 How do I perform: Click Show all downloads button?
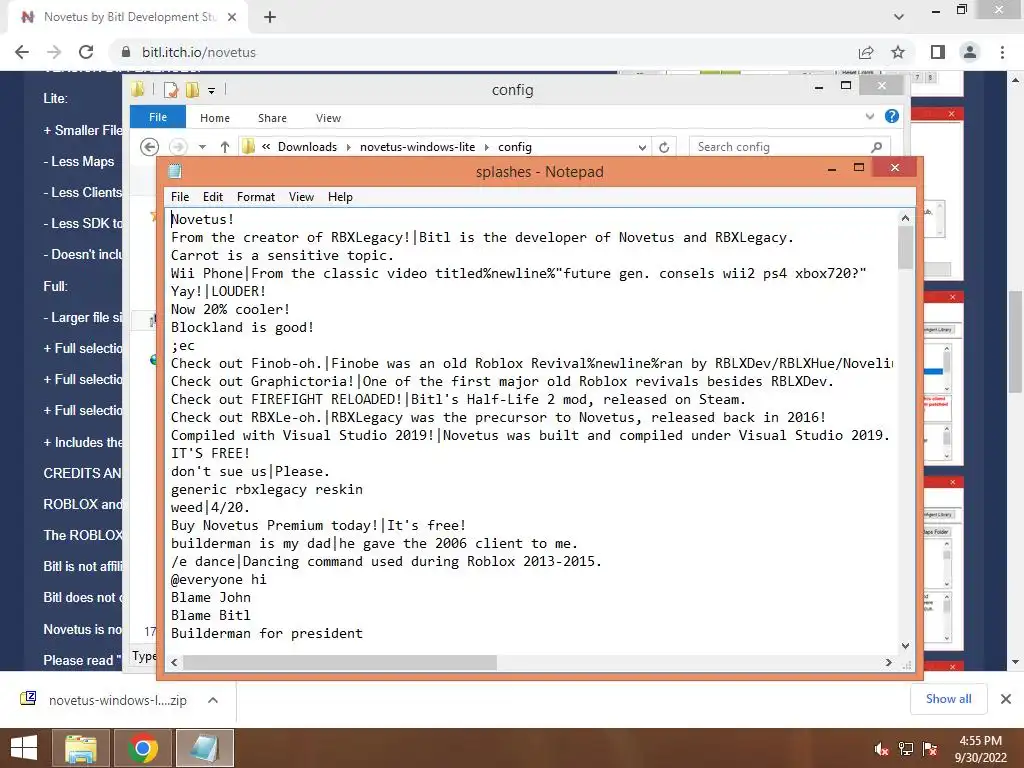coord(948,699)
